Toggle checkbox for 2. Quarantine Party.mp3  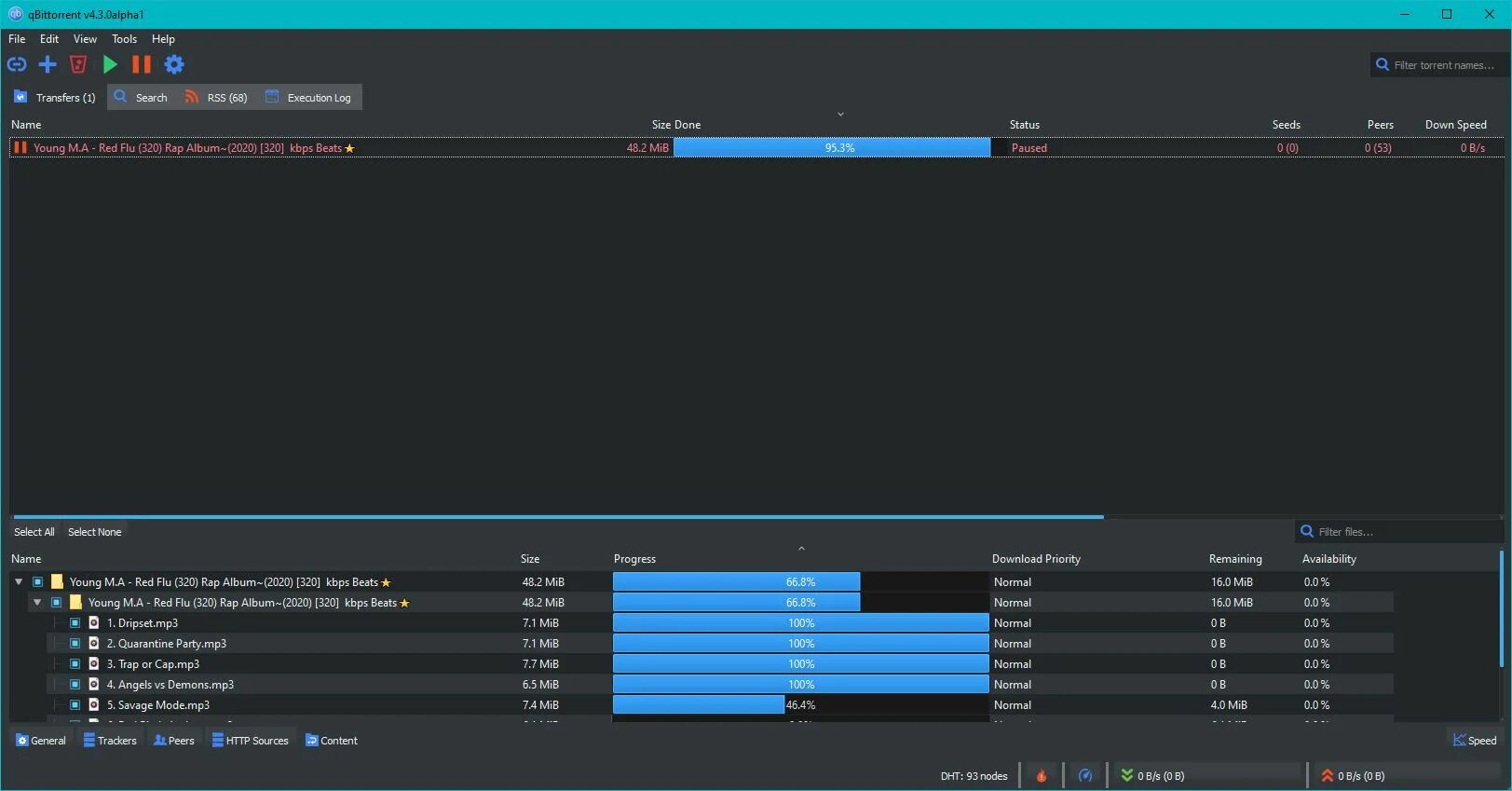pos(75,643)
